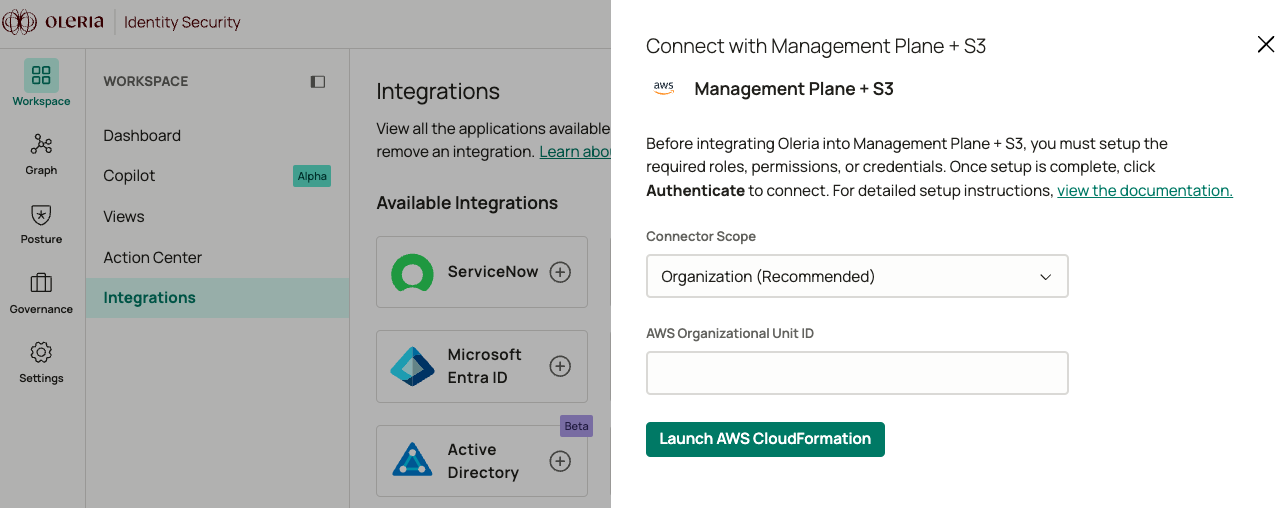Open the view the documentation link

(1144, 190)
